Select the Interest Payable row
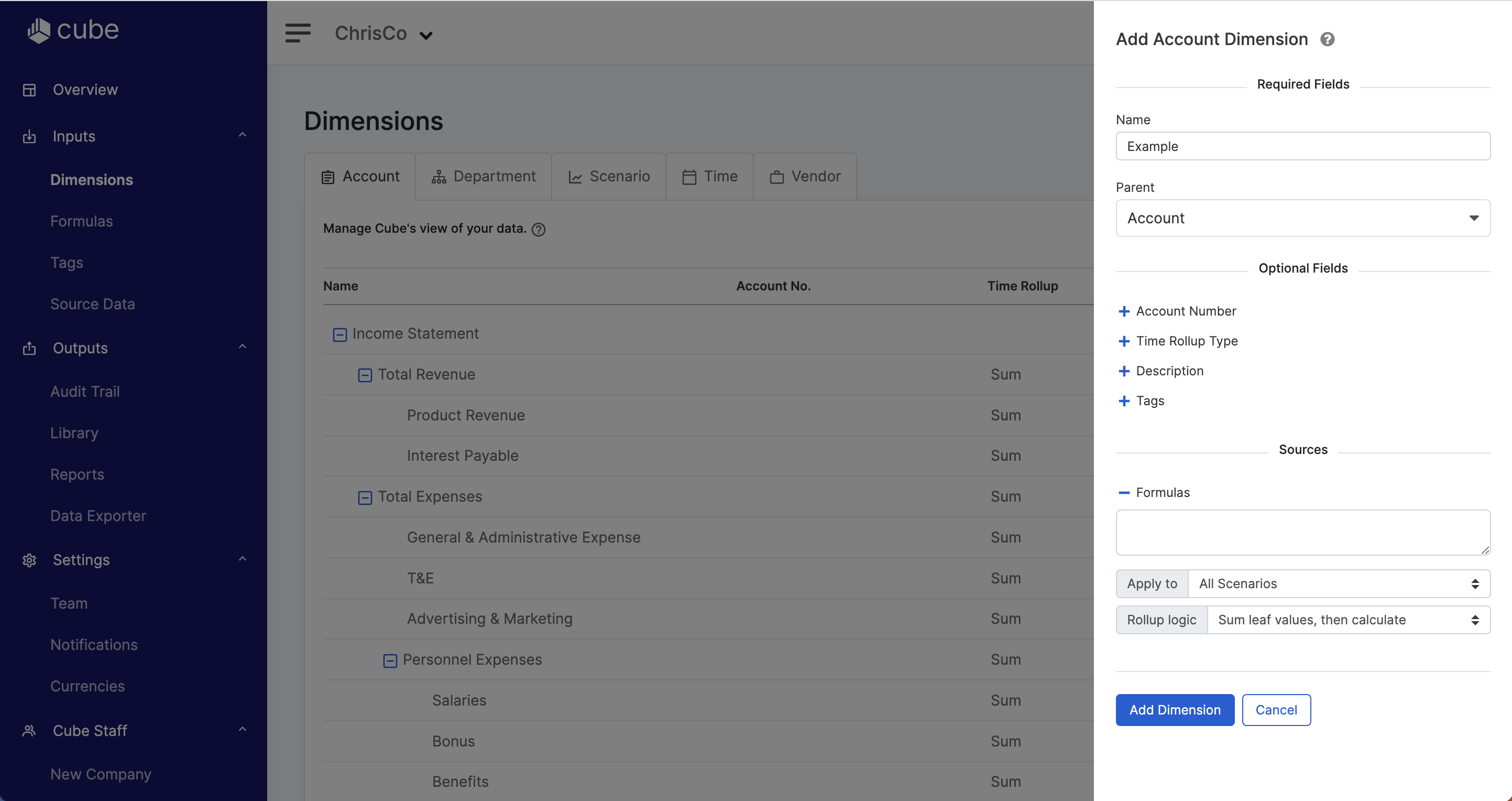Image resolution: width=1512 pixels, height=801 pixels. [x=708, y=456]
